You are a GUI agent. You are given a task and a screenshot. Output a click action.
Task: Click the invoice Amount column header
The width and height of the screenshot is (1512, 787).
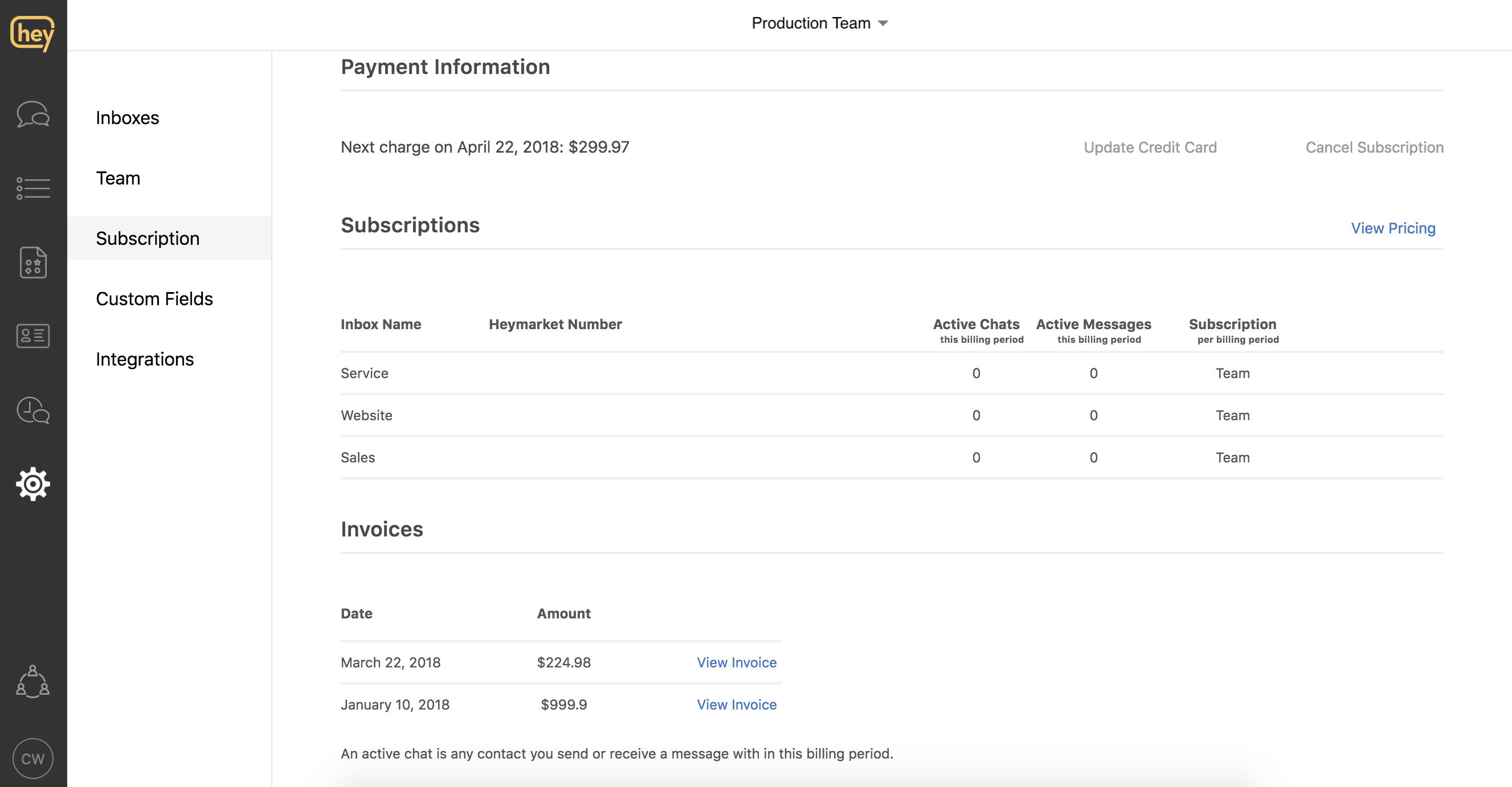point(564,613)
